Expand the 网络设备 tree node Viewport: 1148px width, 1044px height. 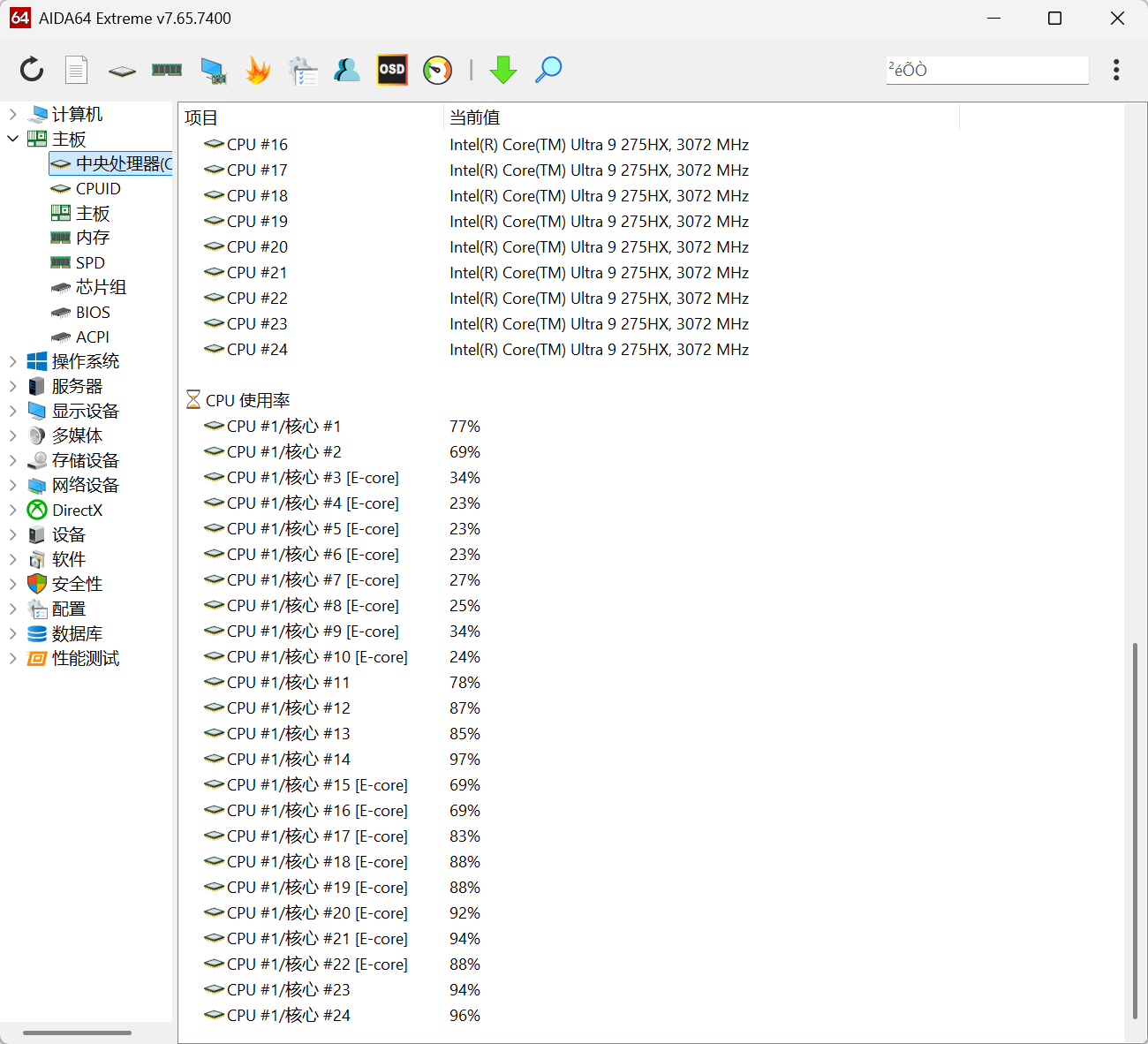point(12,485)
